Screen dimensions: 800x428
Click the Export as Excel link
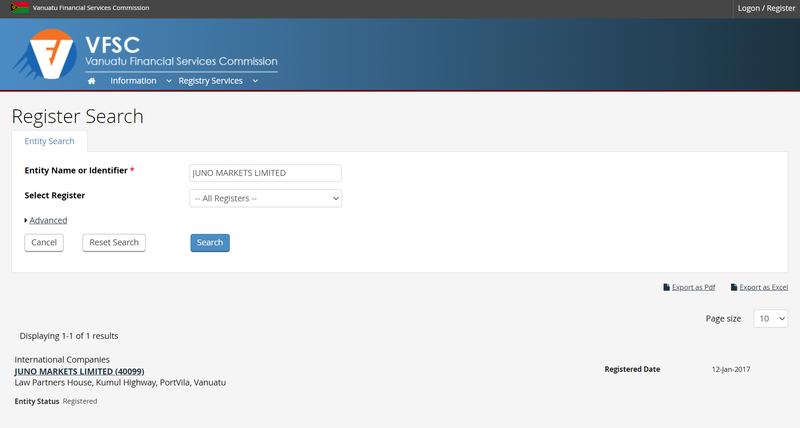[763, 287]
